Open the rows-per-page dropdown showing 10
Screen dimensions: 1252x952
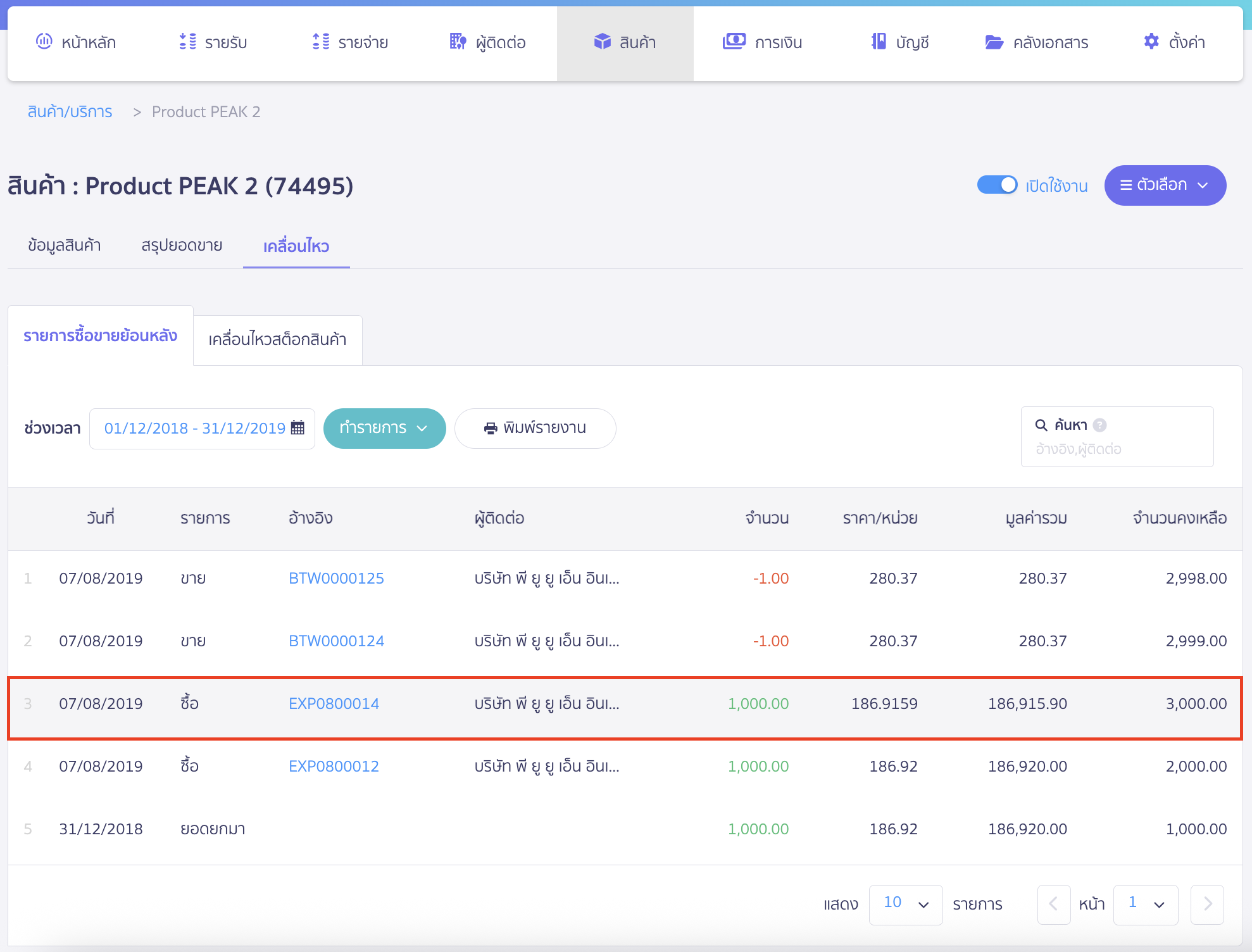coord(905,905)
